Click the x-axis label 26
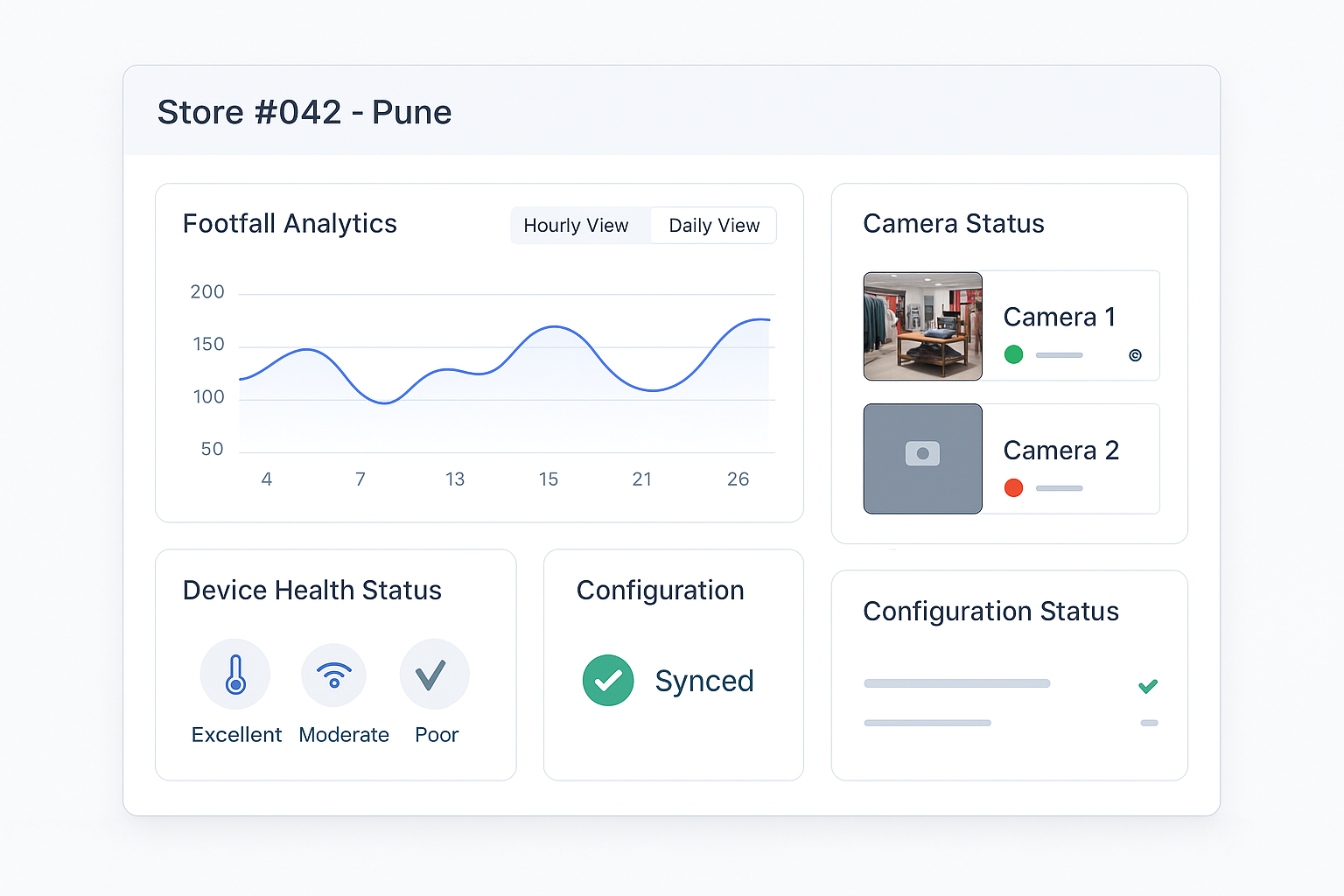Image resolution: width=1344 pixels, height=896 pixels. tap(738, 479)
